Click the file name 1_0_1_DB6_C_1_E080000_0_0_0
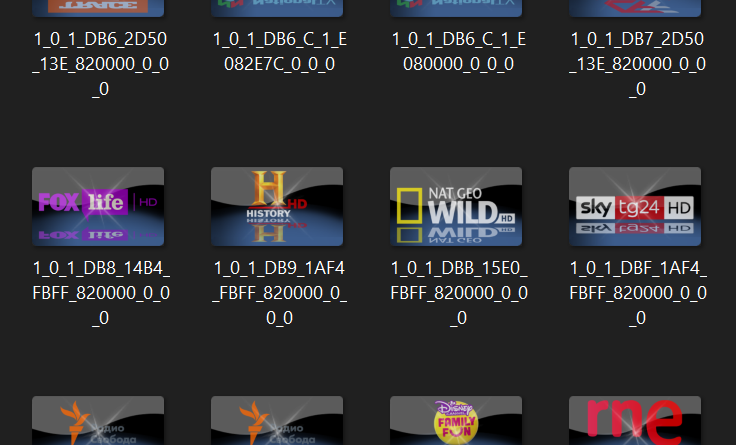 pyautogui.click(x=456, y=52)
